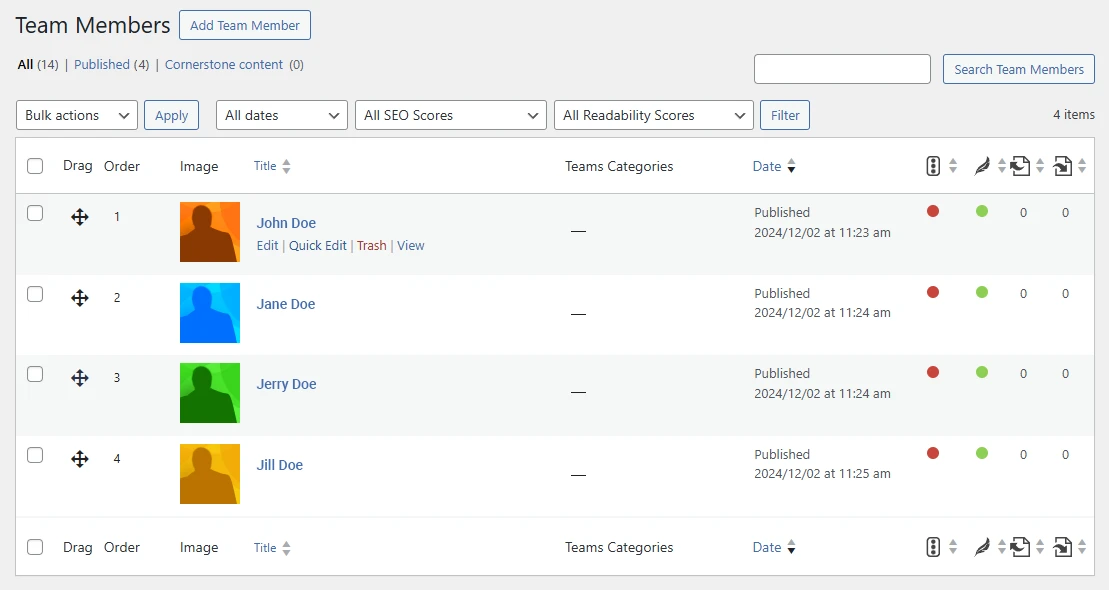
Task: Open the Bulk actions dropdown
Action: 77,115
